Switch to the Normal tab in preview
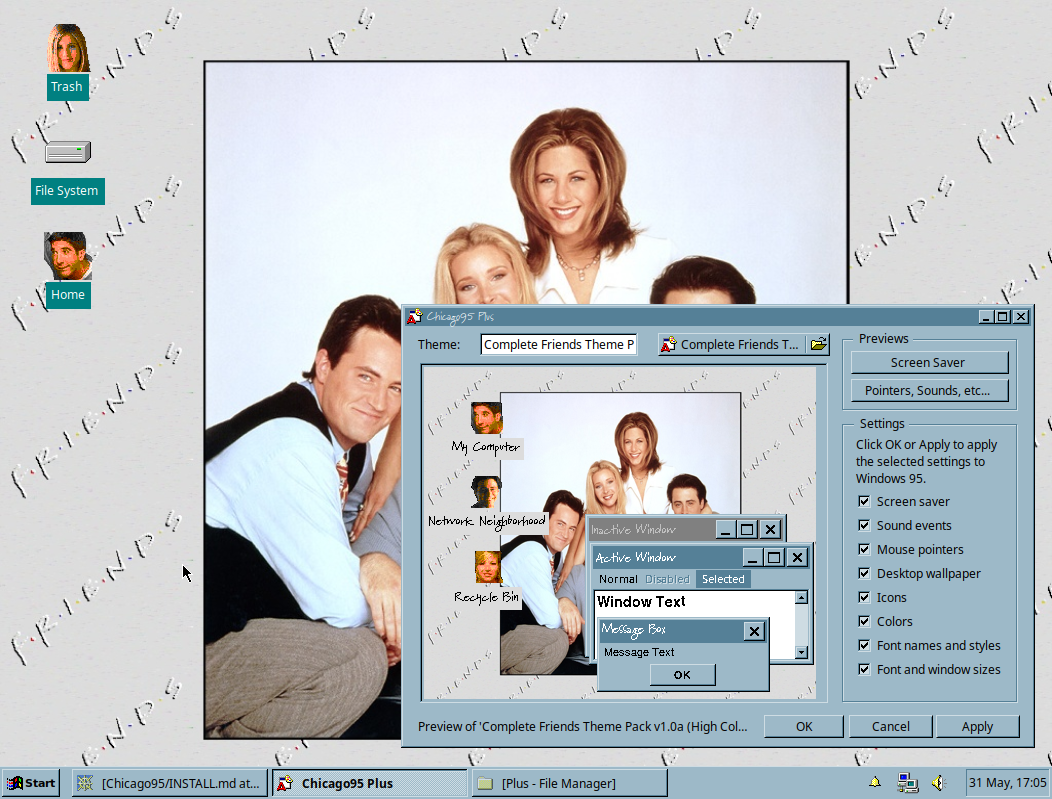 618,578
